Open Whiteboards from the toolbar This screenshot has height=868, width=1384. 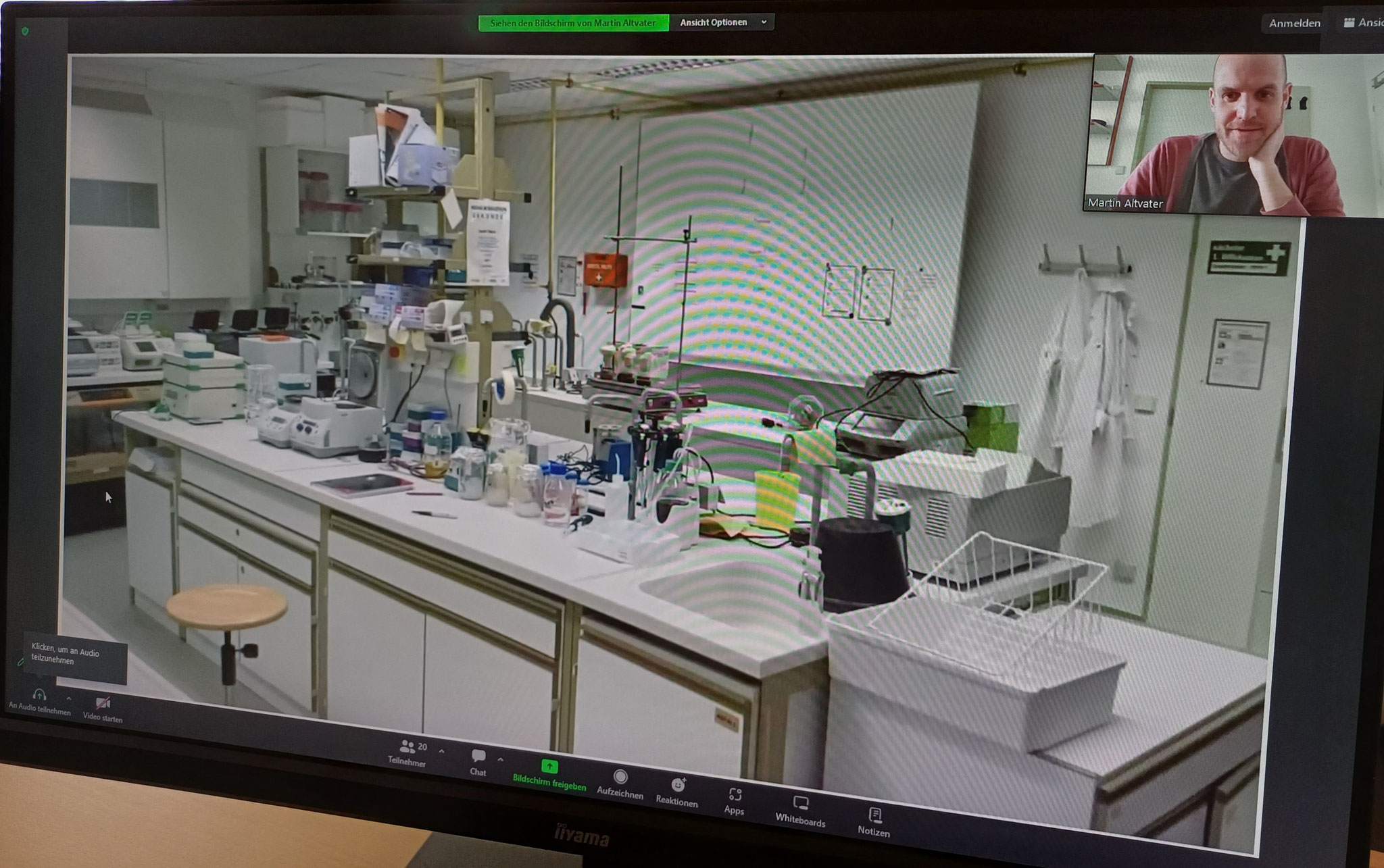tap(800, 804)
